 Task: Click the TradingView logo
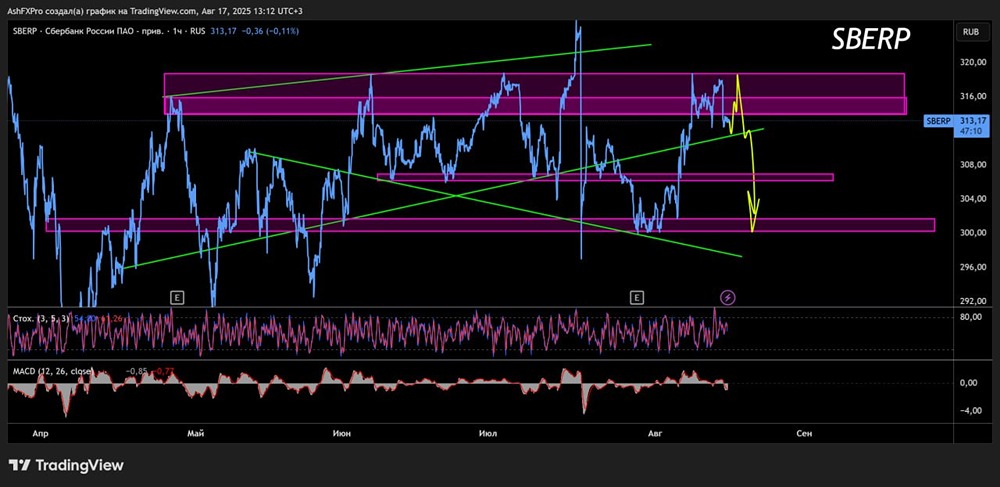tap(66, 465)
